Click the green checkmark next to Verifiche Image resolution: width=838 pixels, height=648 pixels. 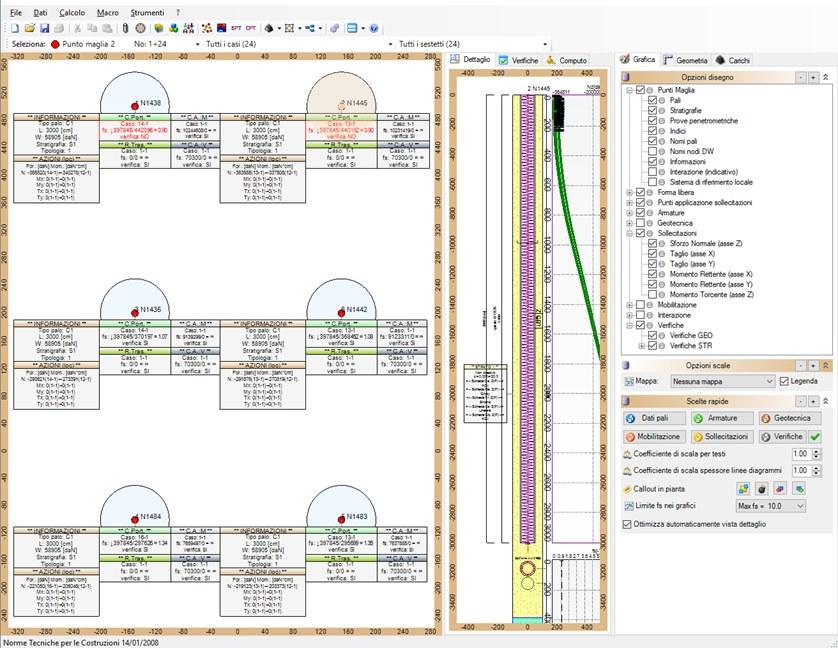tap(815, 437)
